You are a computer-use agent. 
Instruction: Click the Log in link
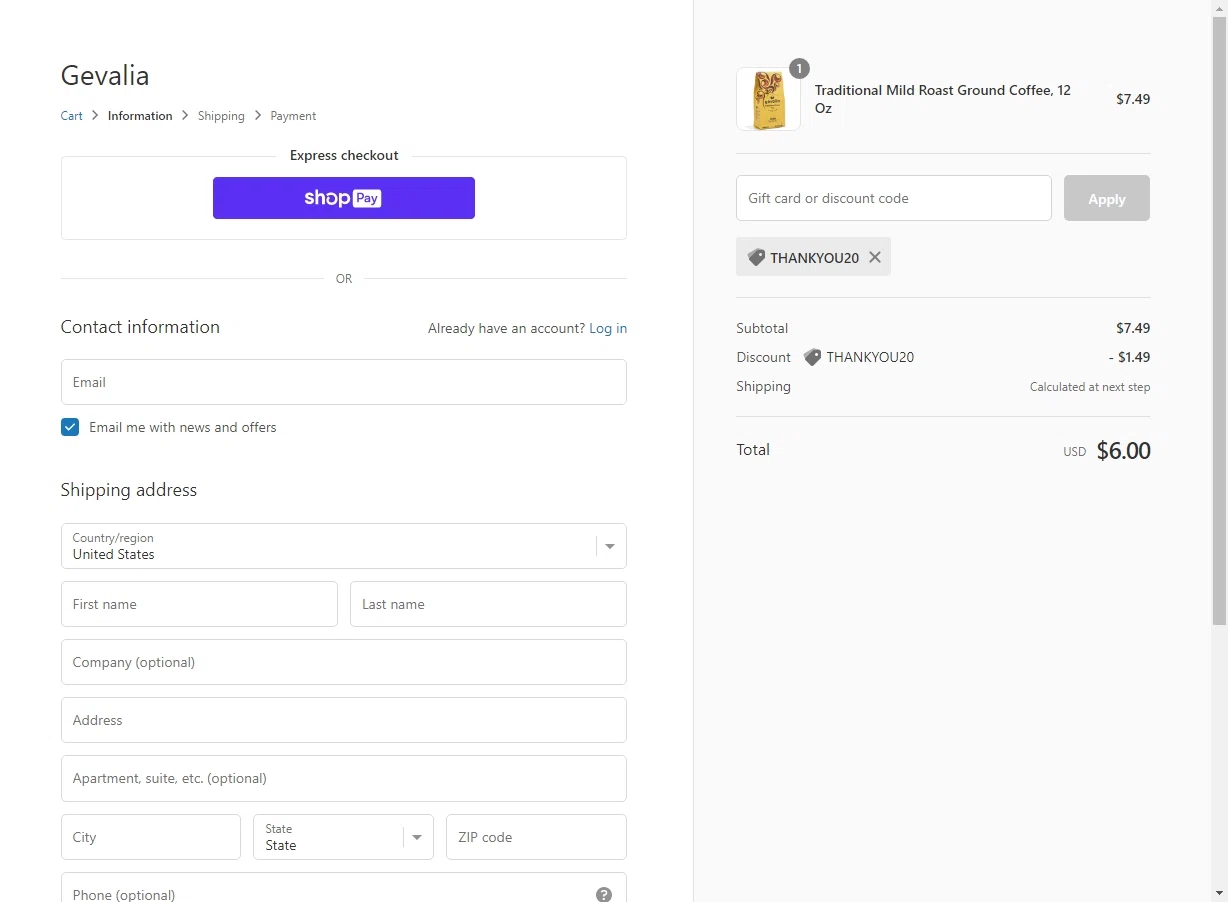tap(608, 328)
